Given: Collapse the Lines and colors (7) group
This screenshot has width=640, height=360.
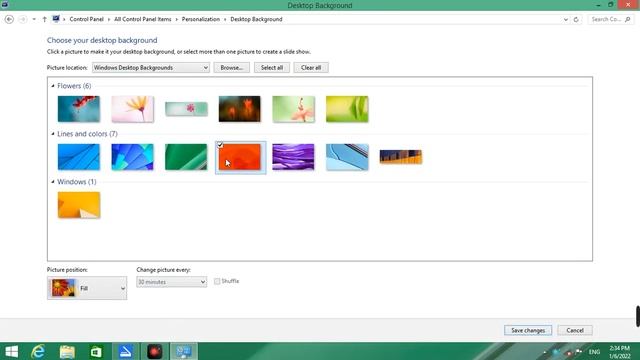Looking at the screenshot, I should click(53, 134).
